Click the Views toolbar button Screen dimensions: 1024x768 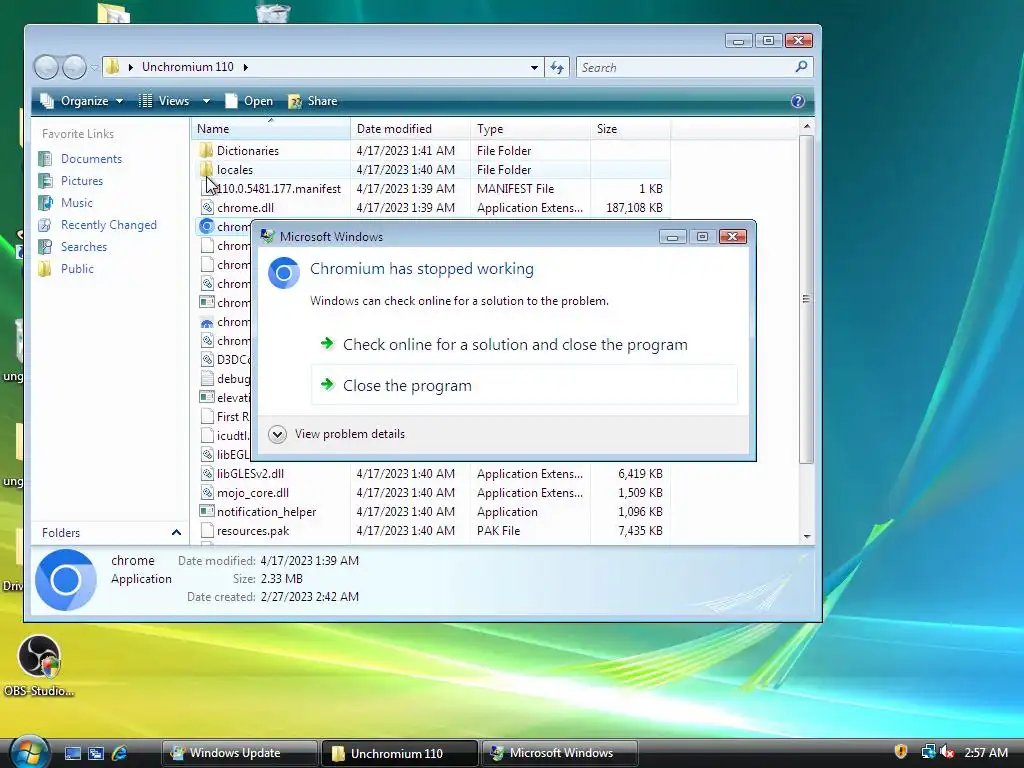point(164,101)
